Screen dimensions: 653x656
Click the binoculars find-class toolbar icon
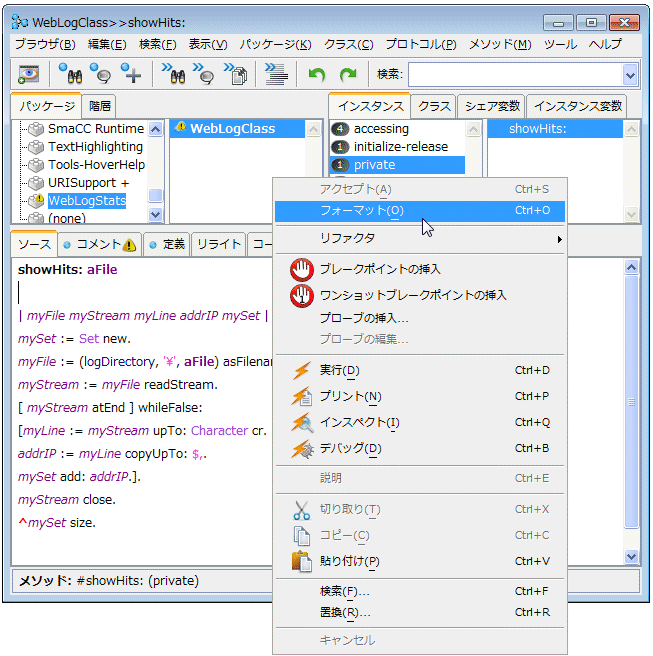coord(69,74)
